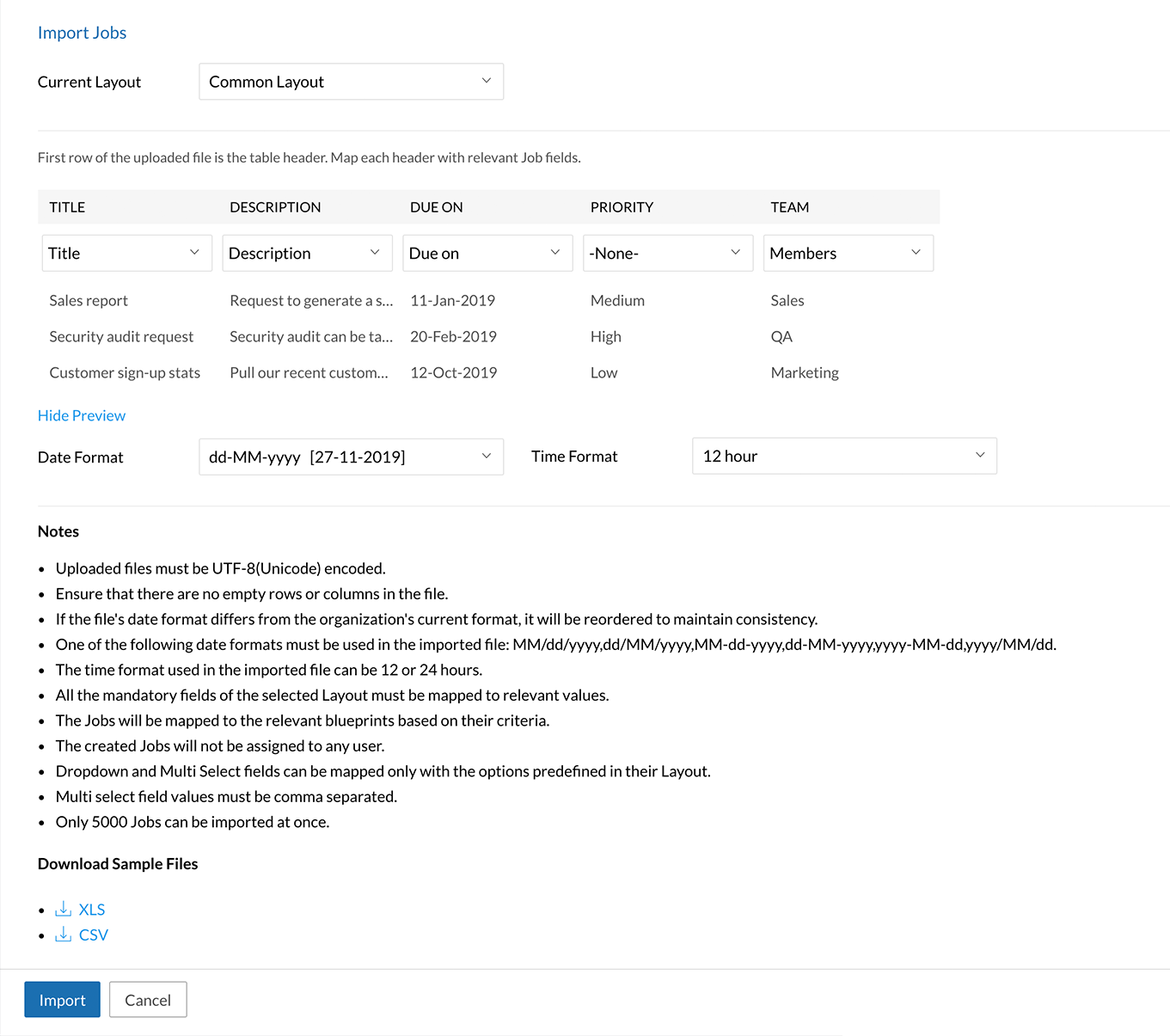Click the CSV download icon

point(64,935)
